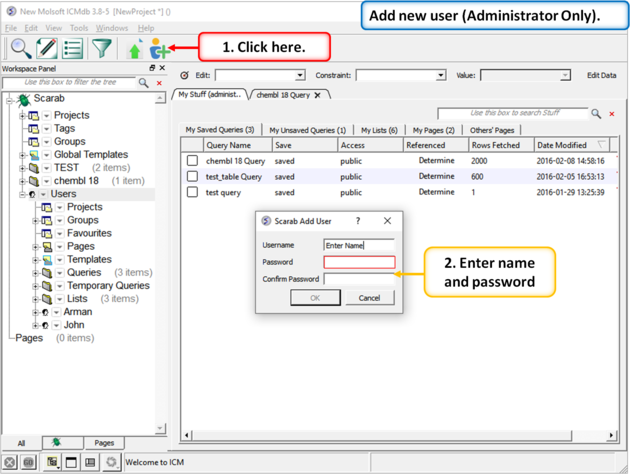Check the test_table Query checkbox
The width and height of the screenshot is (630, 474).
tap(192, 177)
